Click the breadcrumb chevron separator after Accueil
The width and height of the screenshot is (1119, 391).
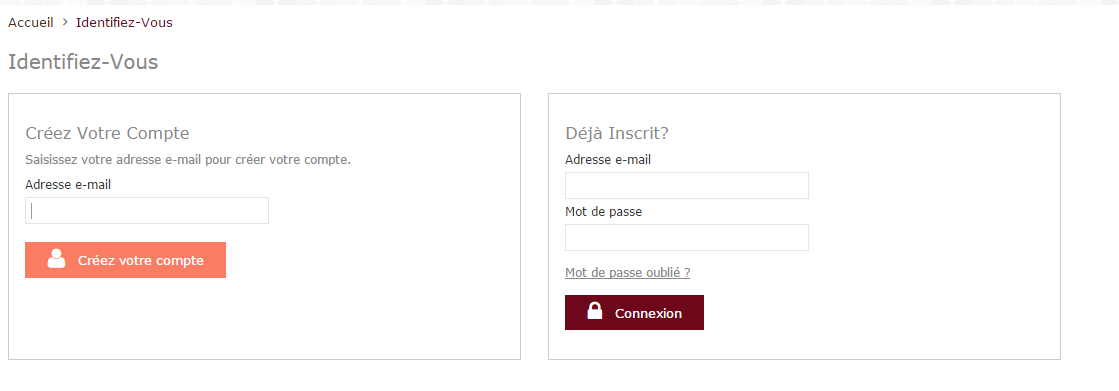click(x=65, y=22)
